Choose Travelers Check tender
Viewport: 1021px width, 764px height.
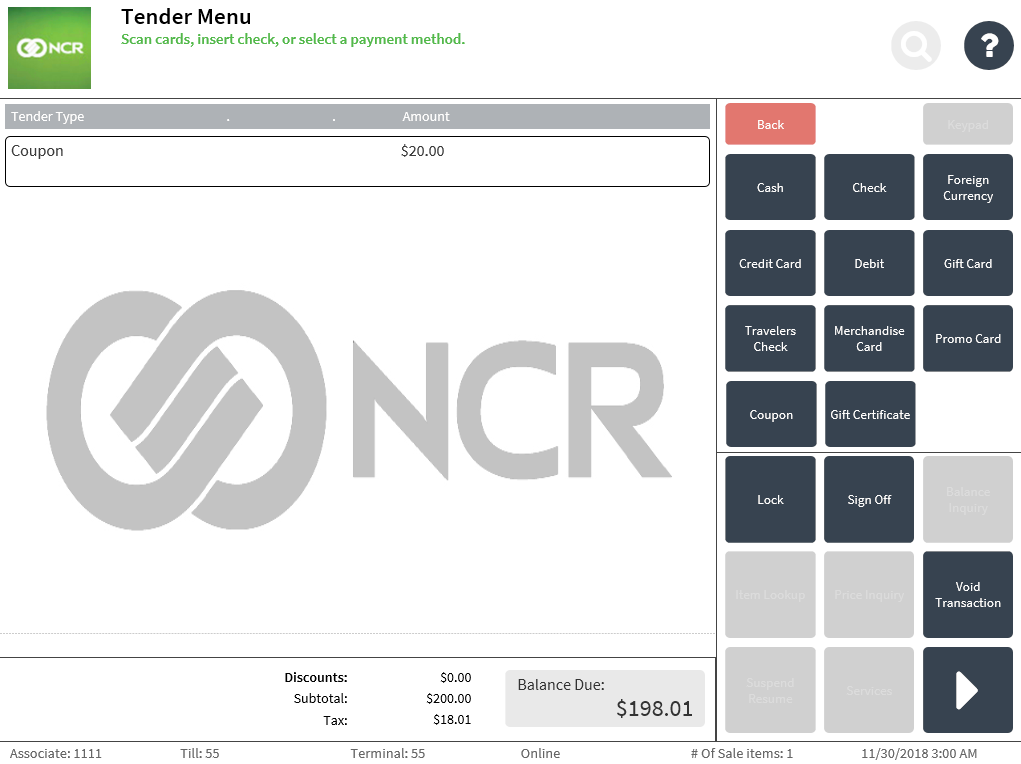click(770, 339)
